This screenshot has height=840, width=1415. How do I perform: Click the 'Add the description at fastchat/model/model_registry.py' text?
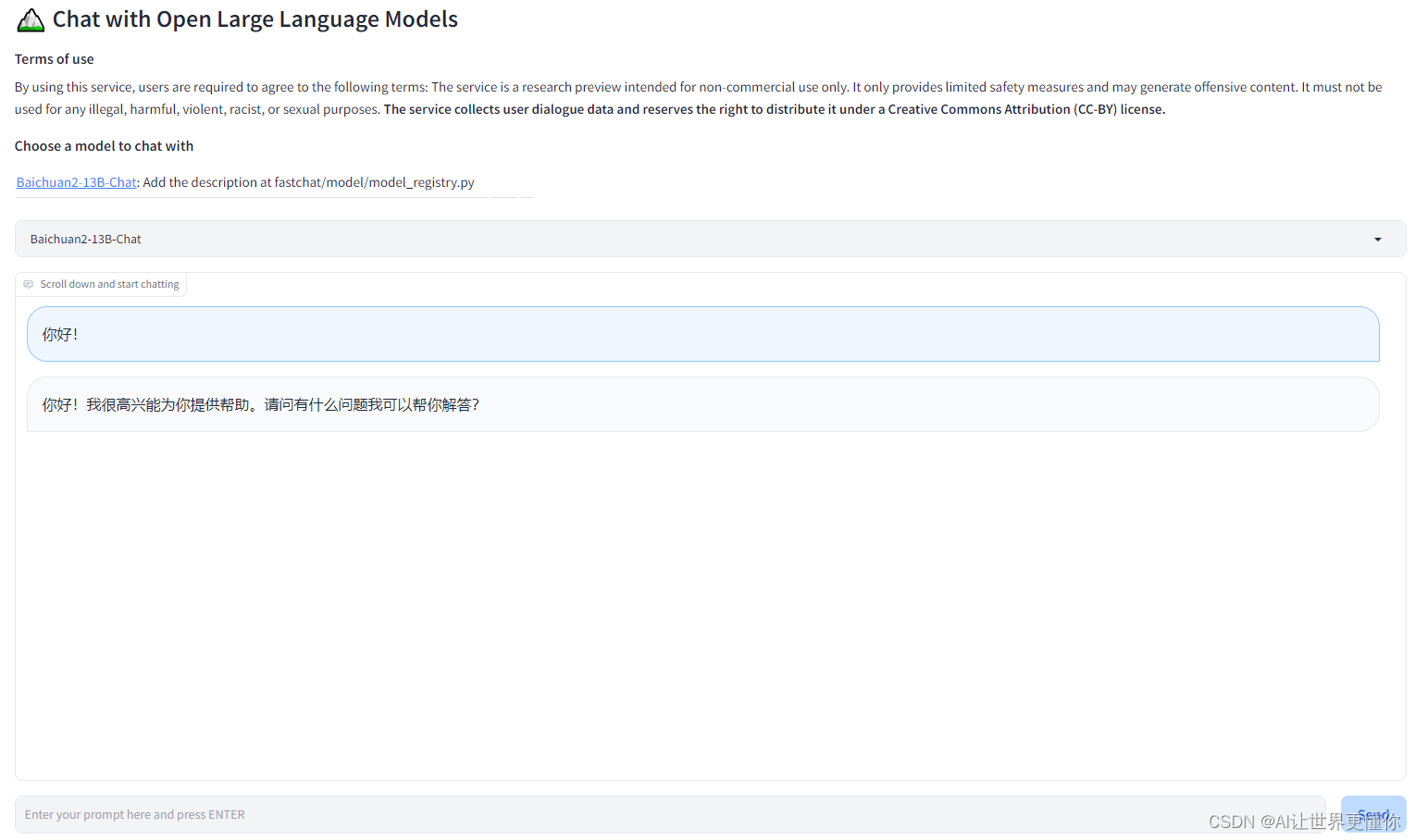click(309, 182)
